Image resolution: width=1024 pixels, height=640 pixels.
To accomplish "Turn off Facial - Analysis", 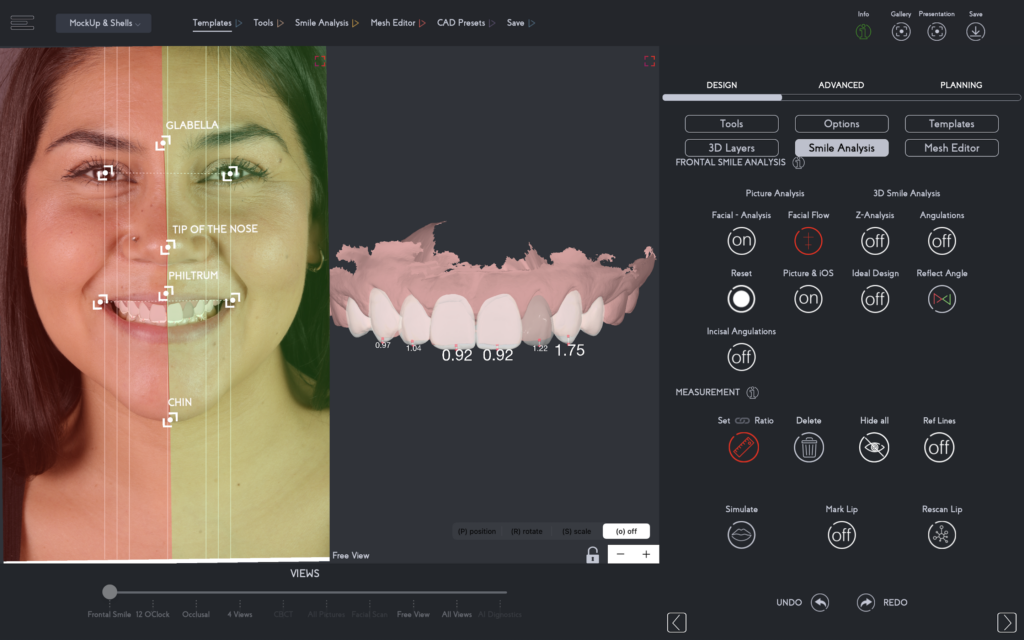I will pos(741,240).
